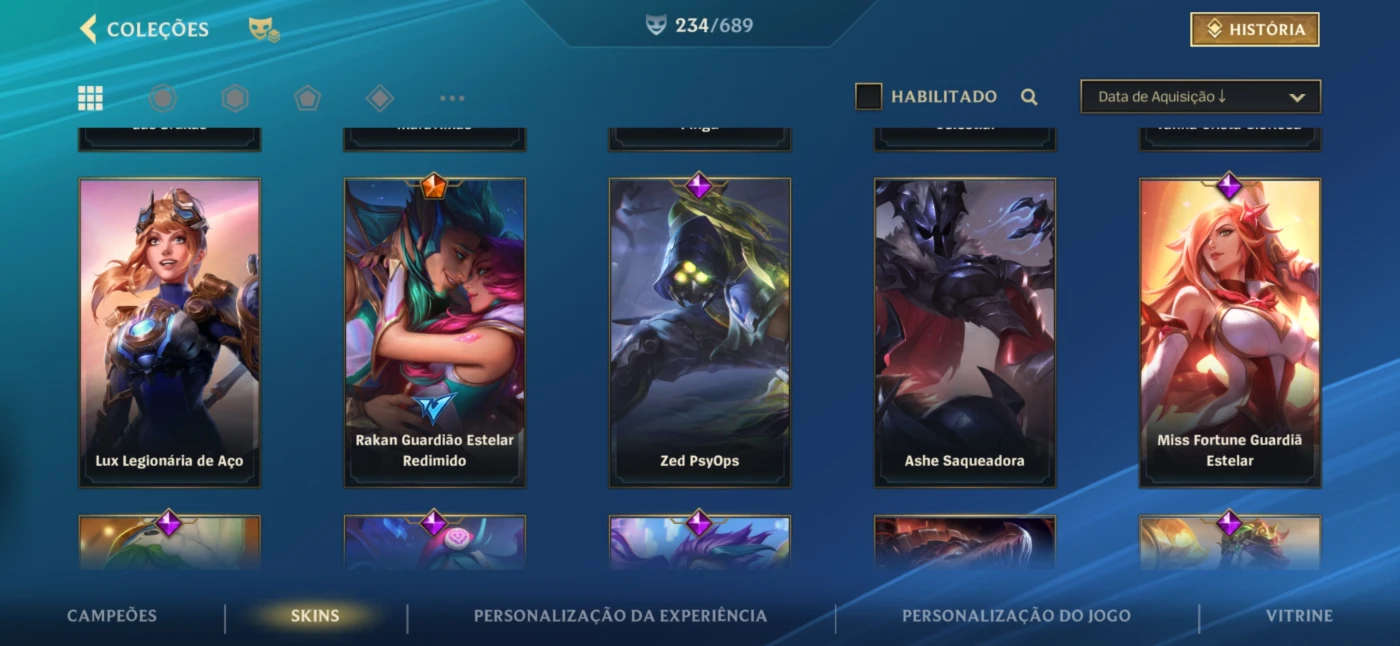Open skin search with the magnifier icon

coord(1029,97)
